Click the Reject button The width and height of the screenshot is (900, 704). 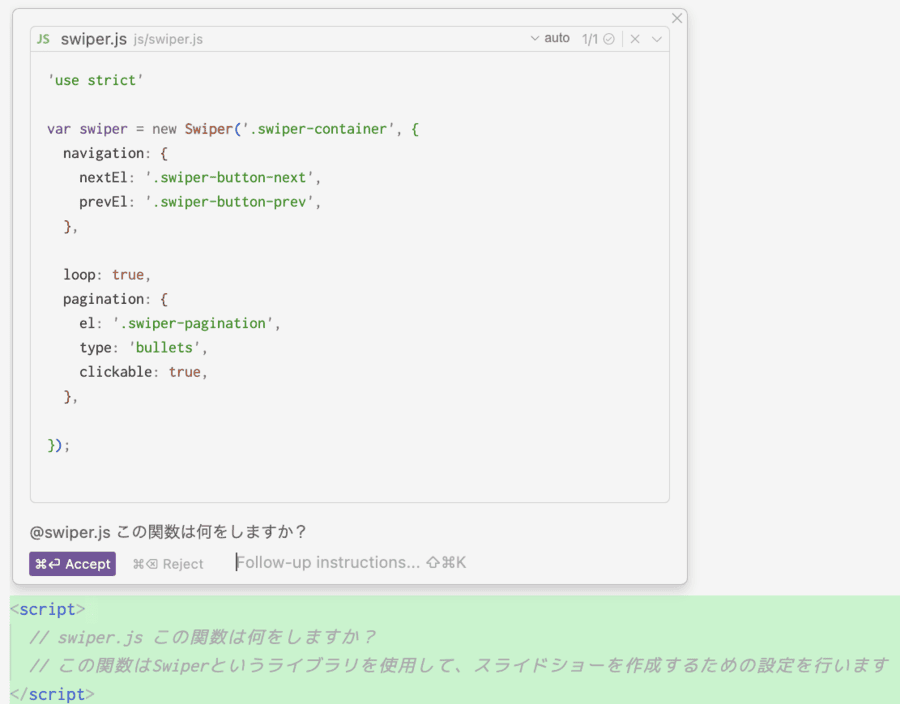point(168,564)
